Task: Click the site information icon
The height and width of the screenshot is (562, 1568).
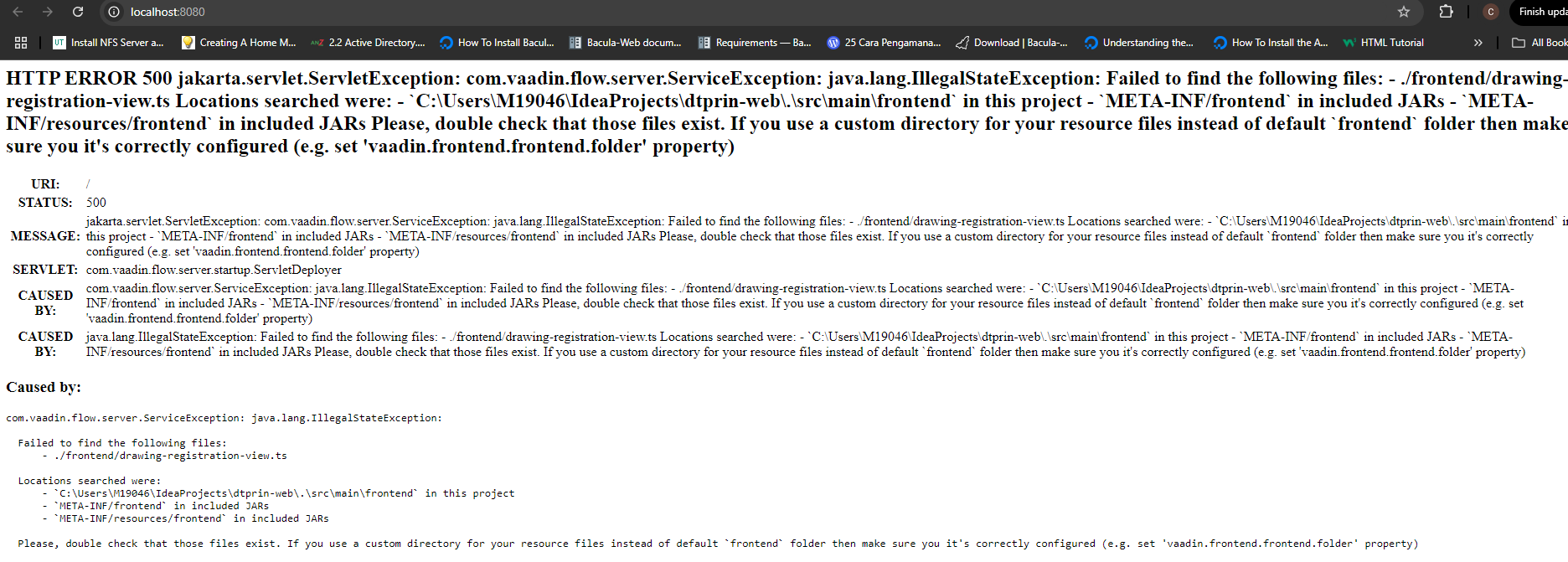Action: (x=114, y=12)
